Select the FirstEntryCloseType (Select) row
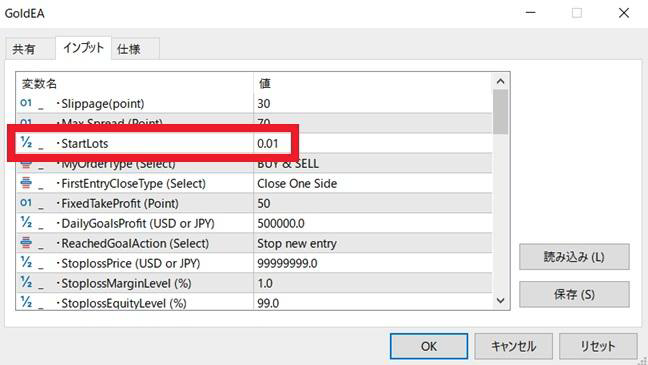This screenshot has width=648, height=365. pos(254,183)
